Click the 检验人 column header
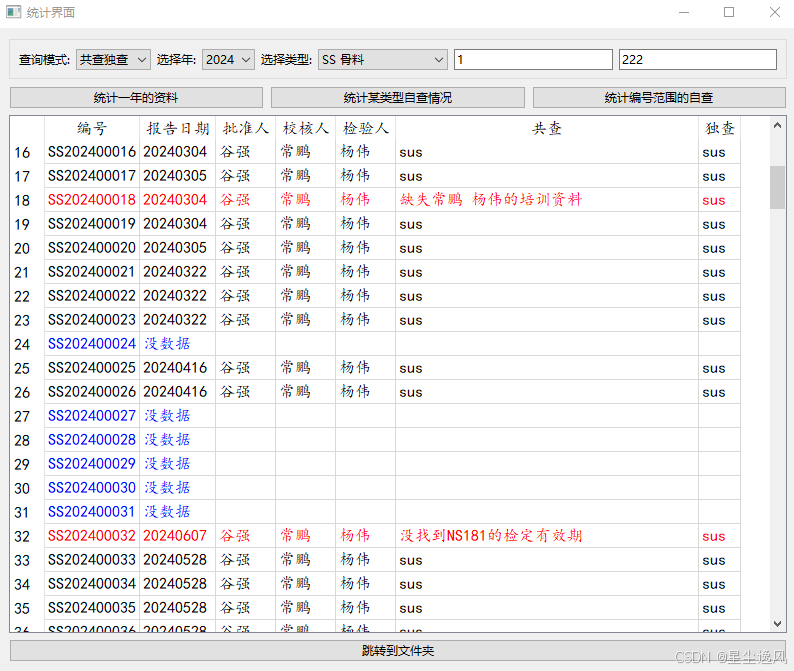The height and width of the screenshot is (671, 794). 365,128
